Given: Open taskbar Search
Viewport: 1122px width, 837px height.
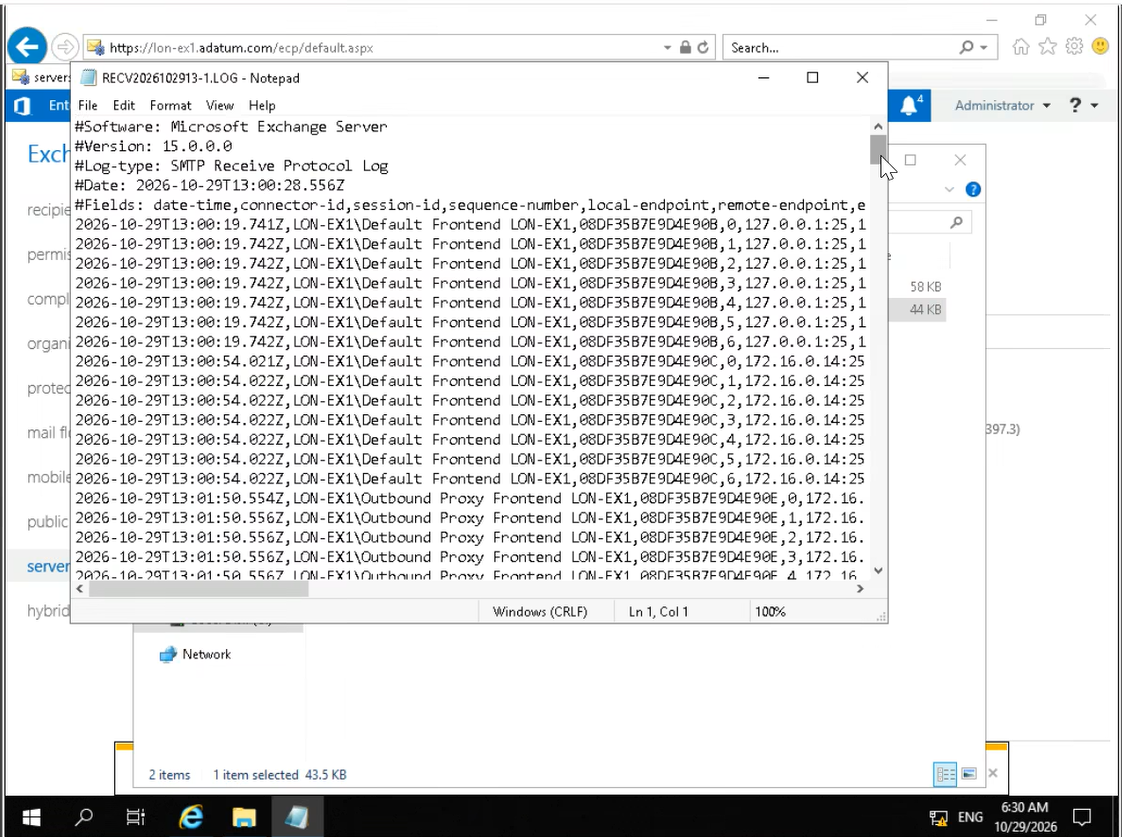Looking at the screenshot, I should (x=84, y=816).
